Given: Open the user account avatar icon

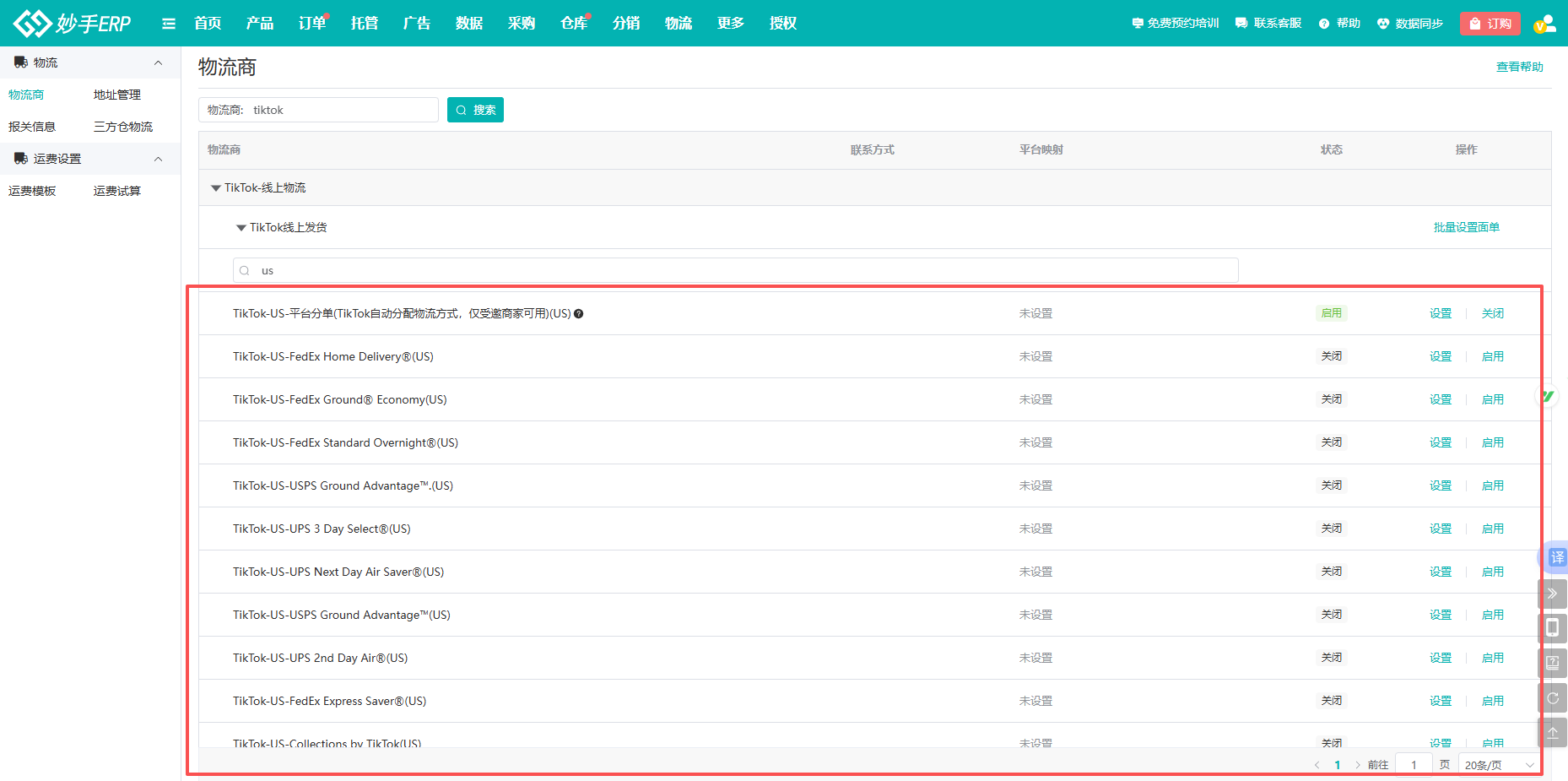Looking at the screenshot, I should click(1544, 24).
